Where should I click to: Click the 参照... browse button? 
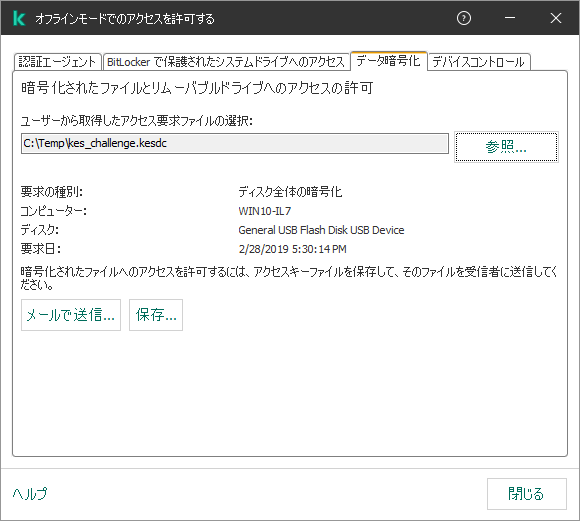click(x=506, y=147)
